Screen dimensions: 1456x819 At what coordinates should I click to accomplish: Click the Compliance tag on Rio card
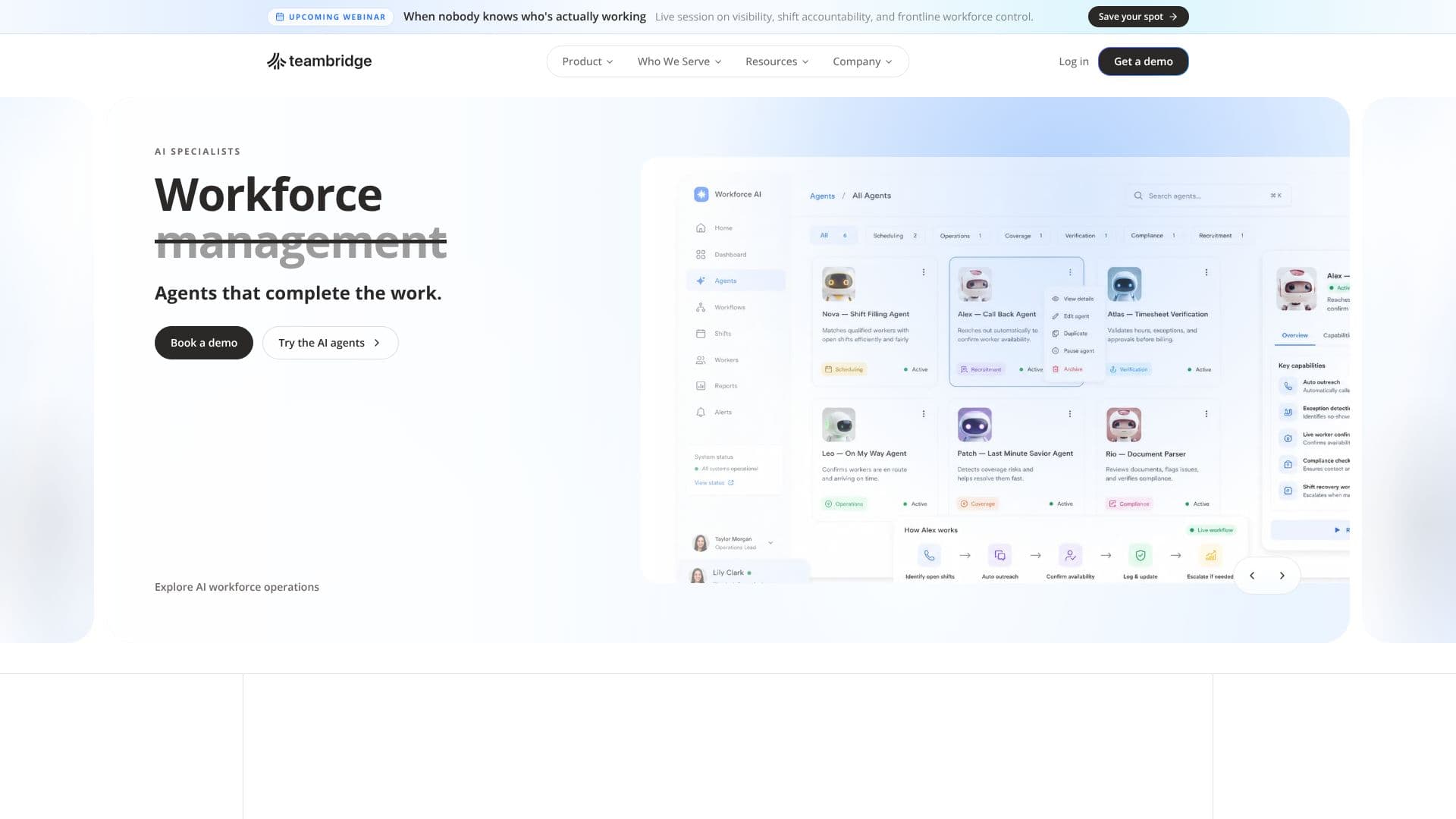click(1129, 504)
